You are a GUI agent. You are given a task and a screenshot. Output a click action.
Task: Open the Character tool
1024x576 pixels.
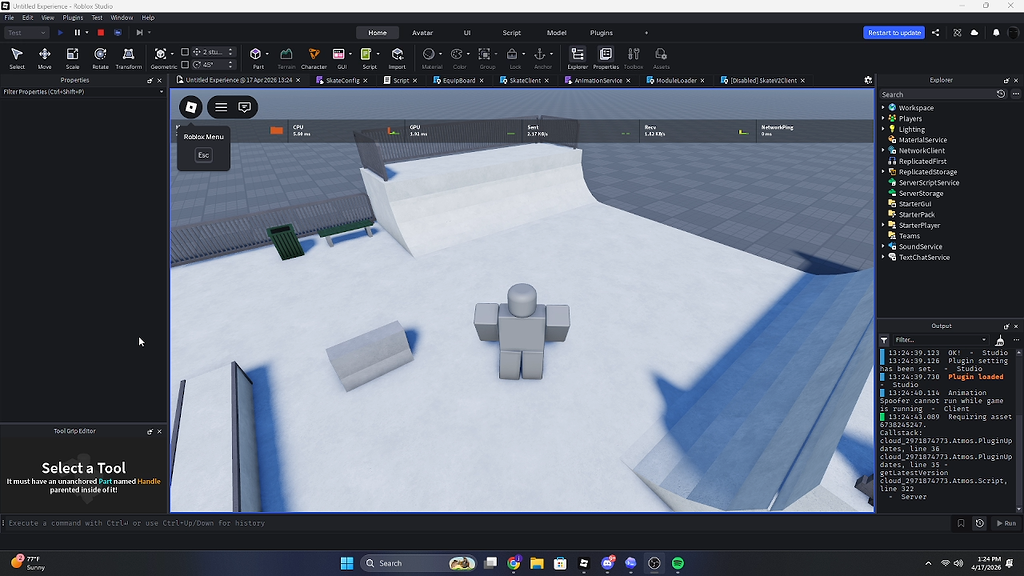click(x=314, y=57)
